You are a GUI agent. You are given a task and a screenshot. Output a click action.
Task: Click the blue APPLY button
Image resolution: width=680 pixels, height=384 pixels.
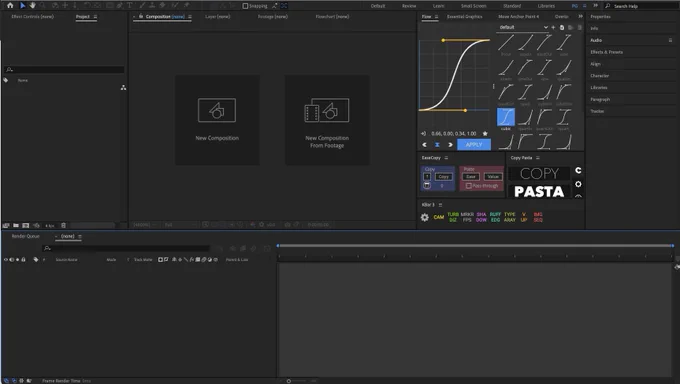click(x=474, y=144)
